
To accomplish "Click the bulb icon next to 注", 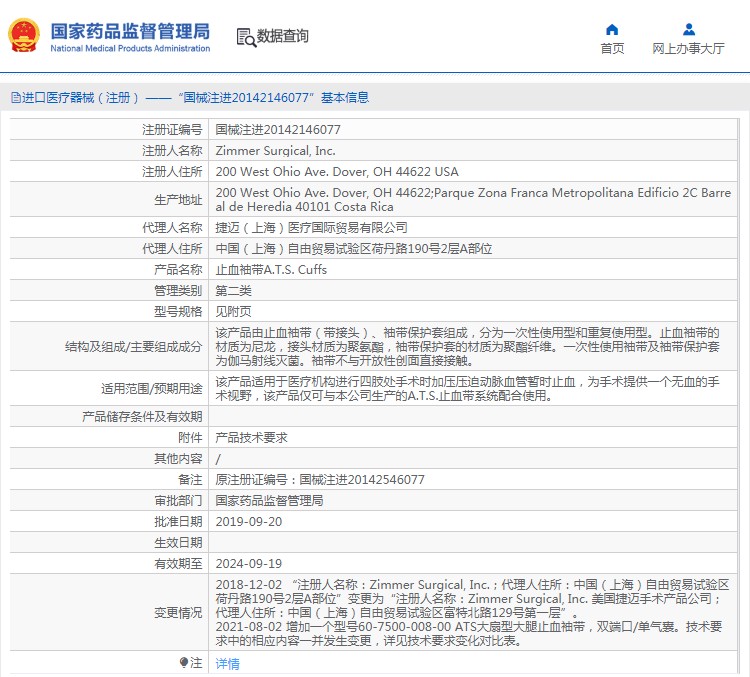I will point(184,662).
